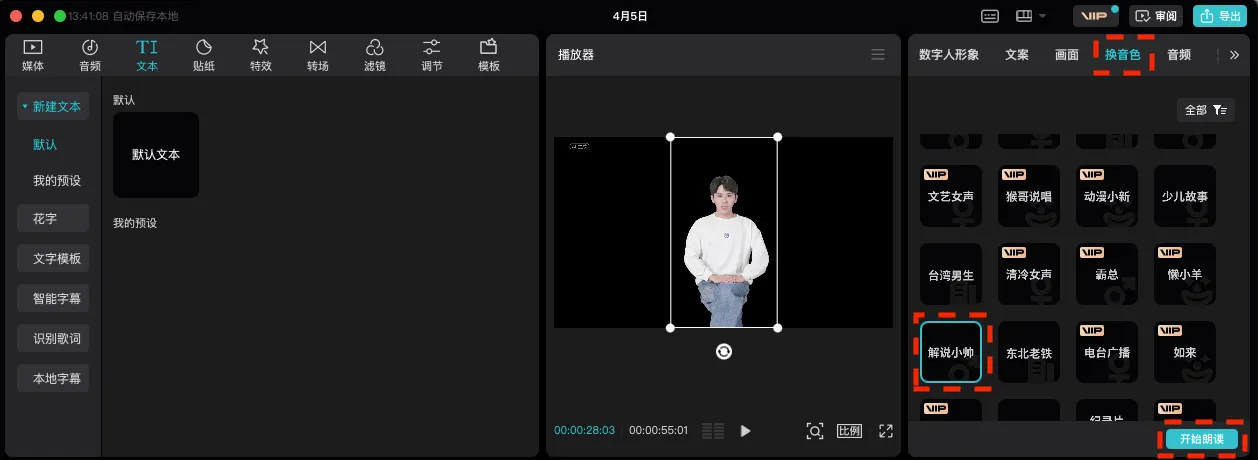The width and height of the screenshot is (1258, 460).
Task: Click the 开始朗读 button
Action: point(1202,439)
